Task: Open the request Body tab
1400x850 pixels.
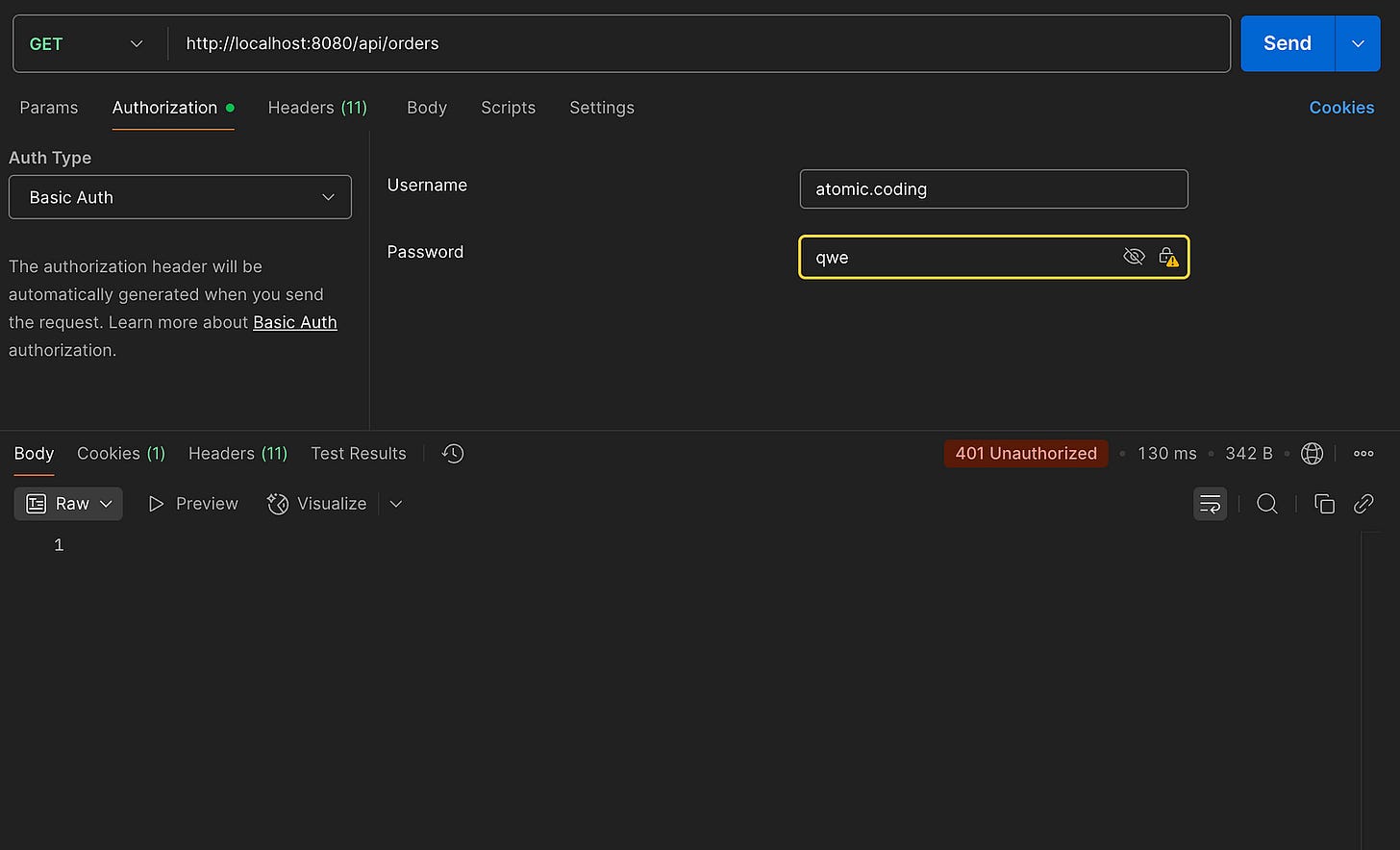Action: pyautogui.click(x=427, y=108)
